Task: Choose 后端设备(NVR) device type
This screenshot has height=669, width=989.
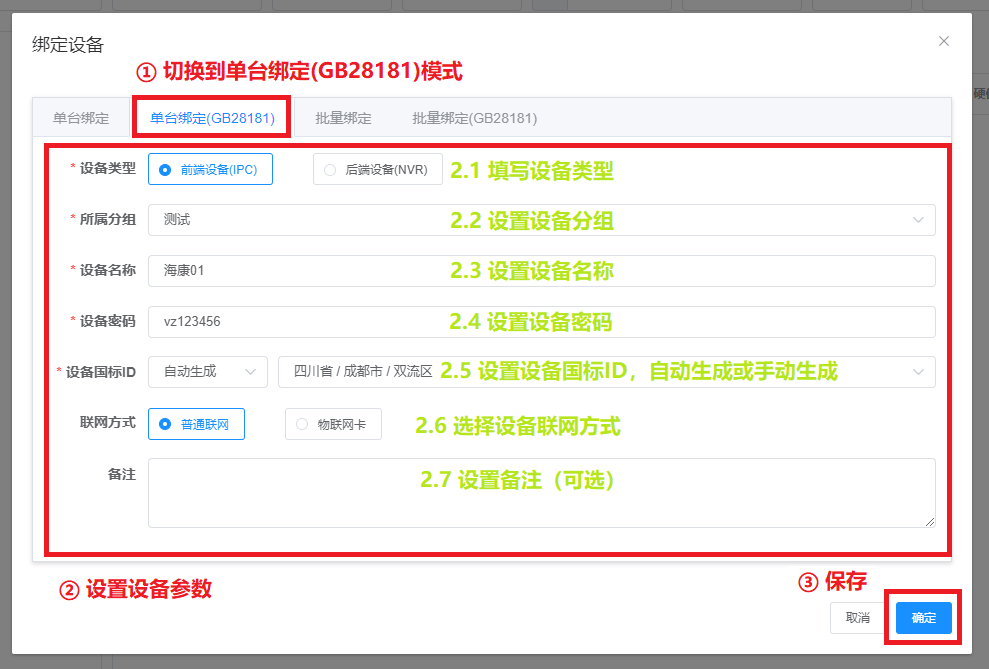Action: click(377, 169)
